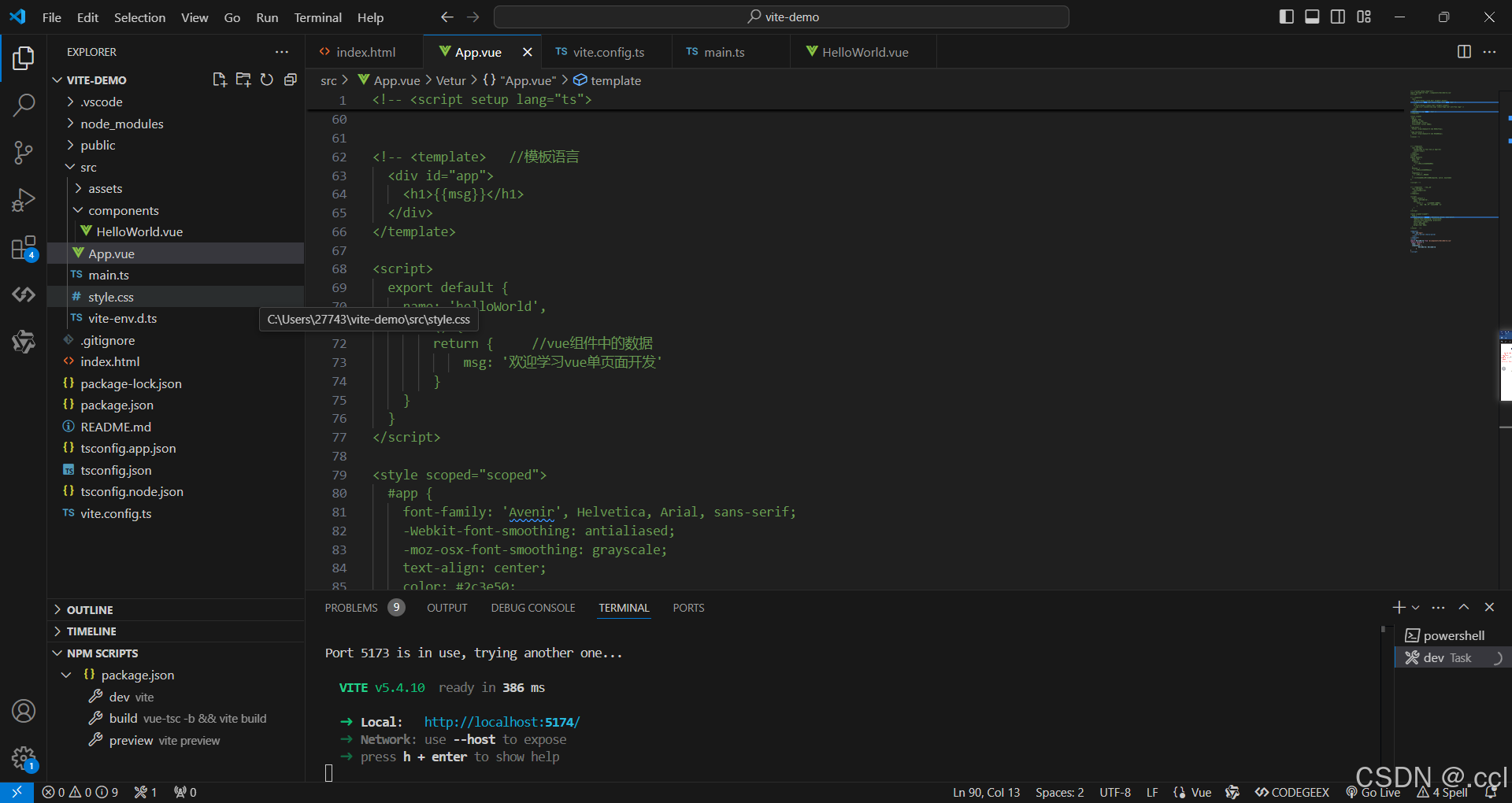Switch to the vite.config.ts tab

click(x=606, y=52)
